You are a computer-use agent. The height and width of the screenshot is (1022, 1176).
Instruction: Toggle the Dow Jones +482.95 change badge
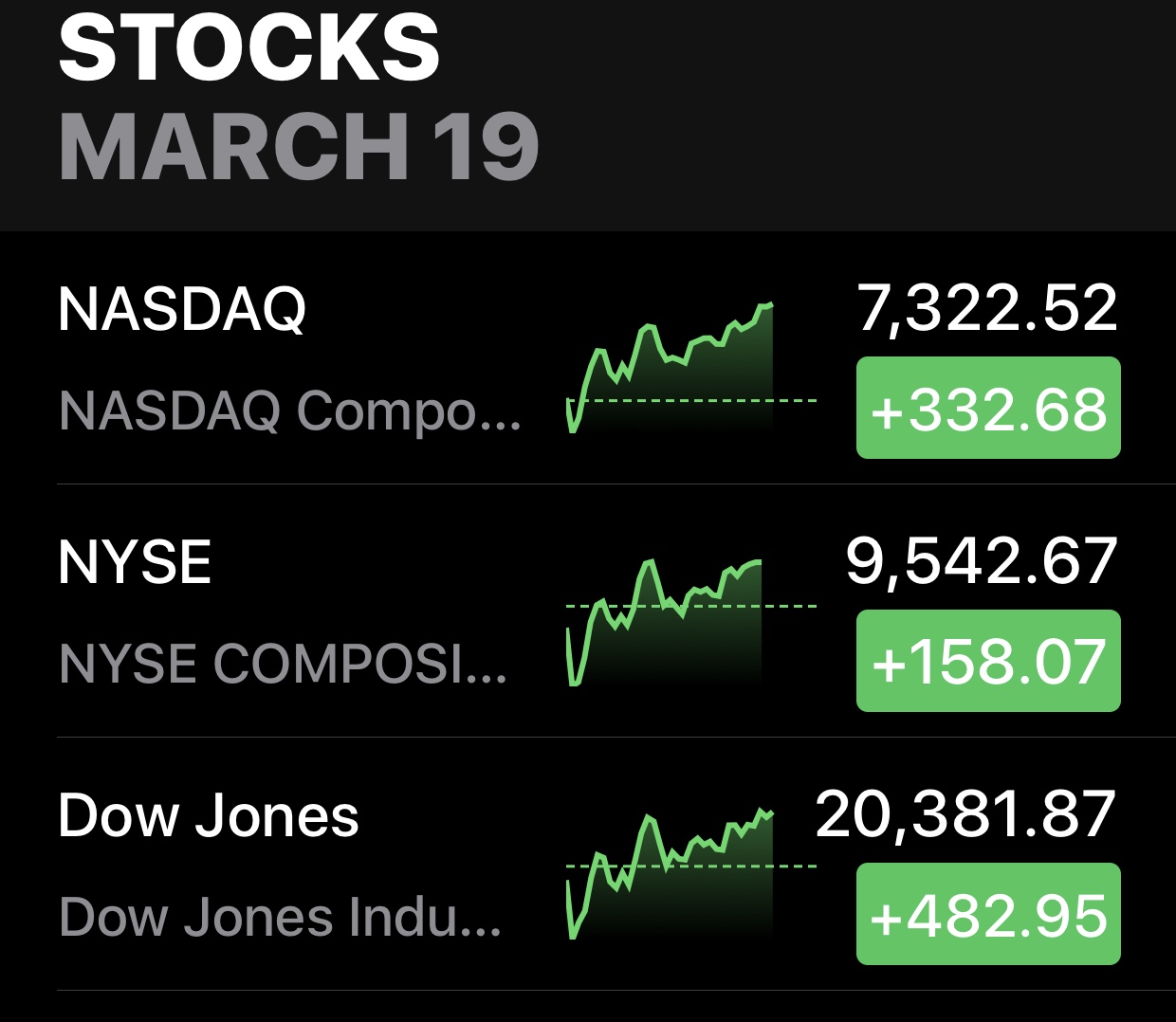988,915
